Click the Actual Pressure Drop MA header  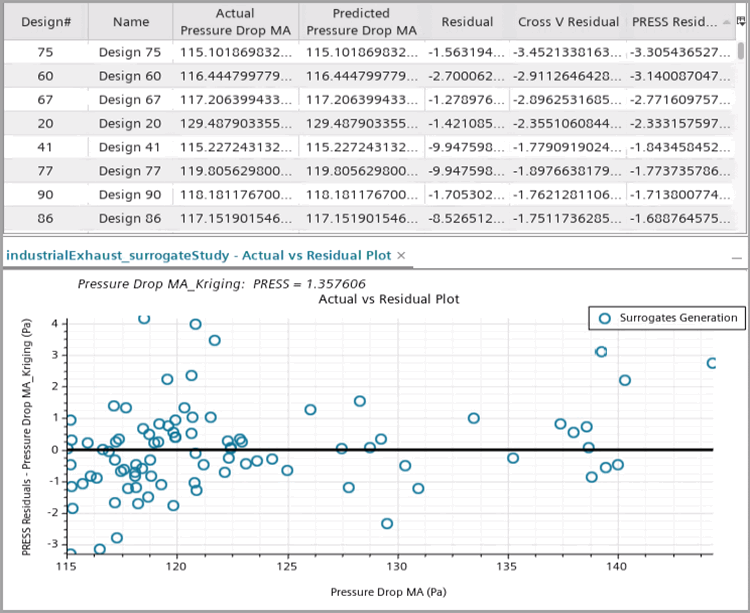click(x=235, y=21)
